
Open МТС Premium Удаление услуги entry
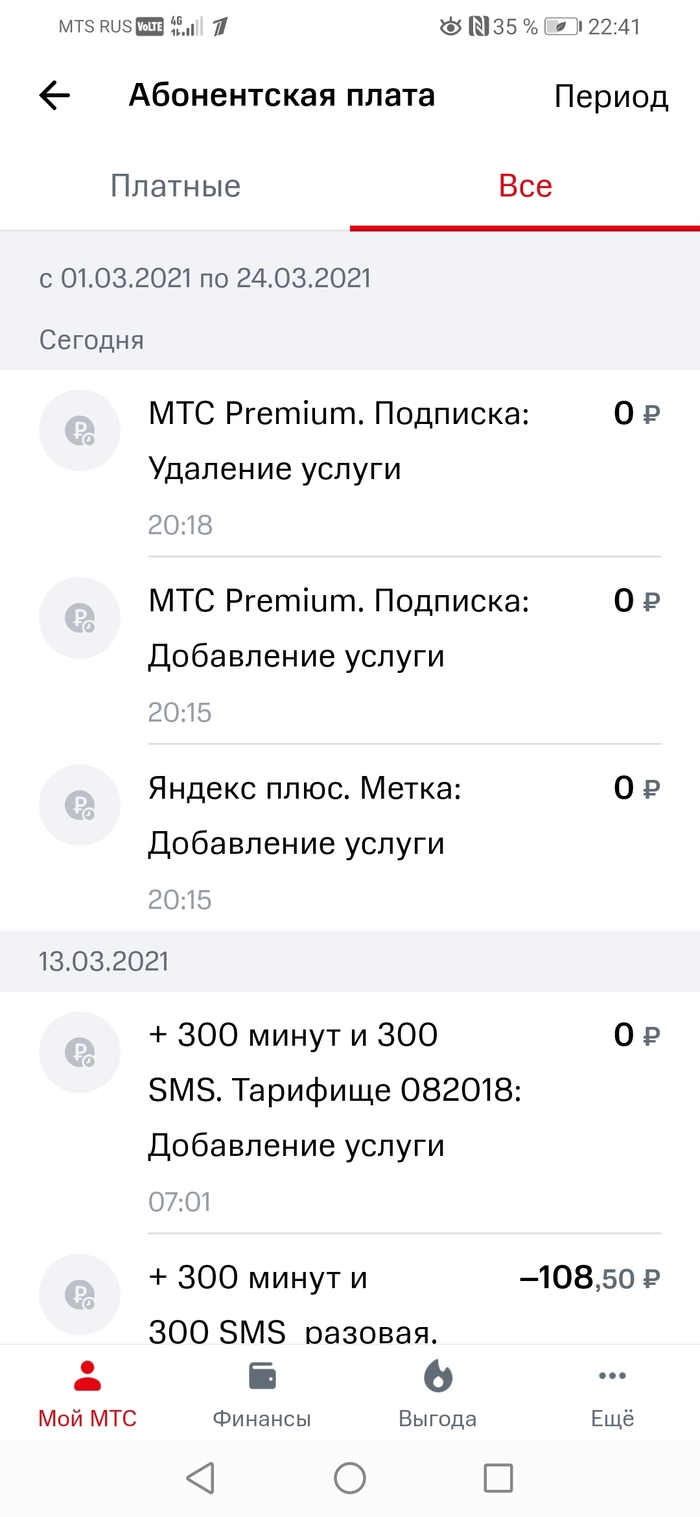[339, 441]
